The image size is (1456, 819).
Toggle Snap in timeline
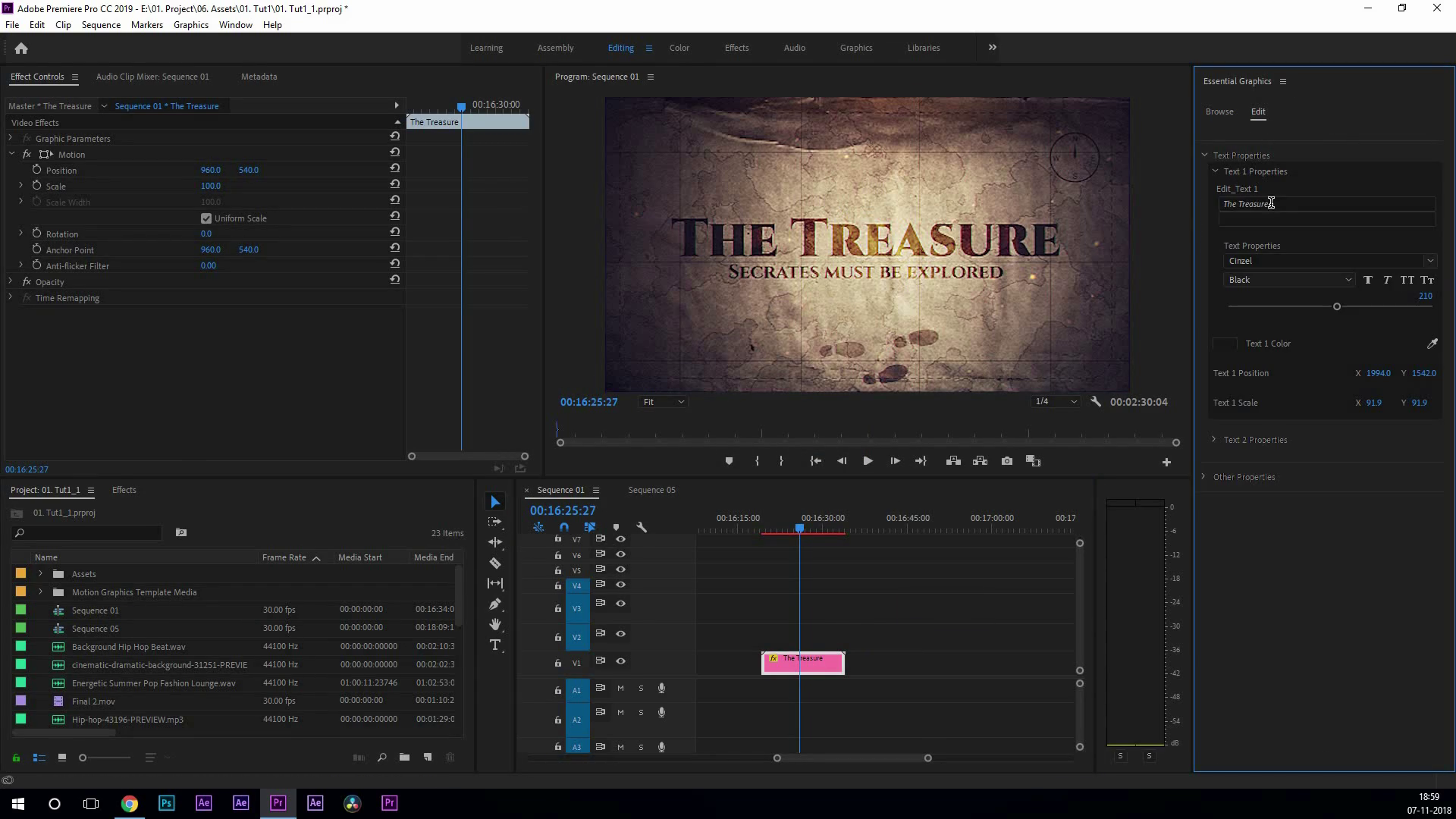(x=563, y=527)
